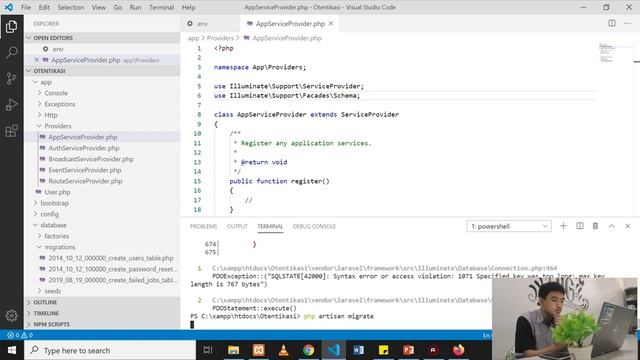Viewport: 640px width, 360px height.
Task: Collapse the database folder
Action: pos(102,225)
